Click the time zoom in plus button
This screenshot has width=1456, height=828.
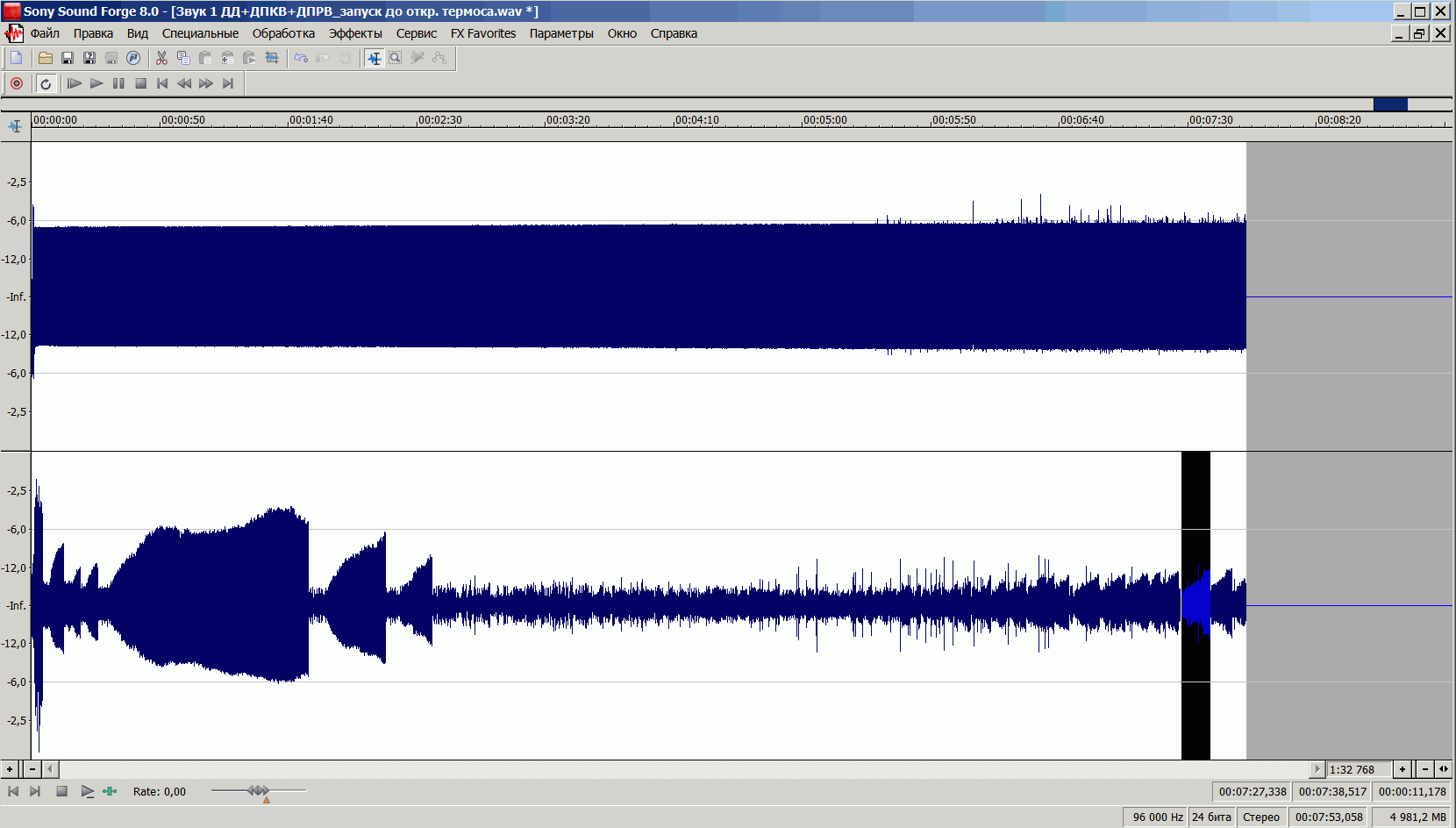1402,769
